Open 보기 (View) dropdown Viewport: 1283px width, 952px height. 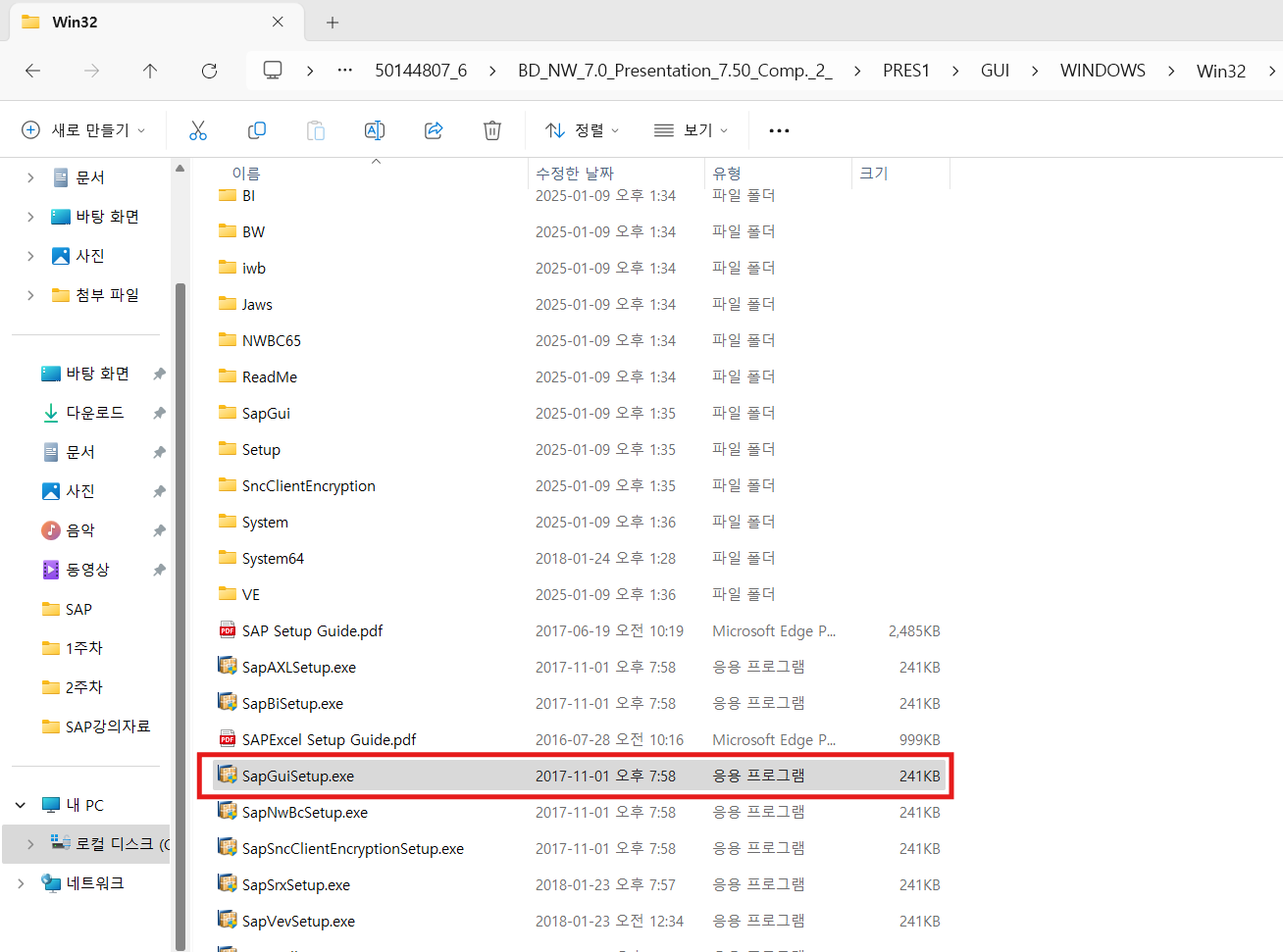691,130
